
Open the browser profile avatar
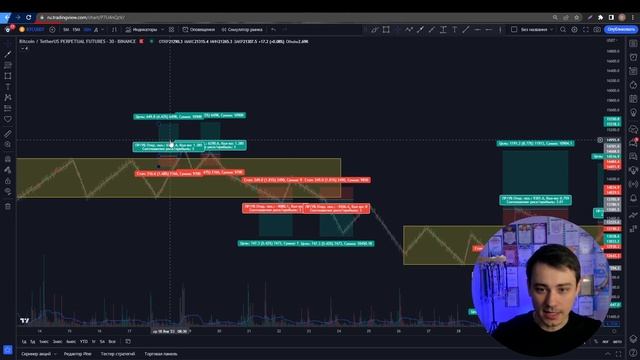tap(622, 18)
